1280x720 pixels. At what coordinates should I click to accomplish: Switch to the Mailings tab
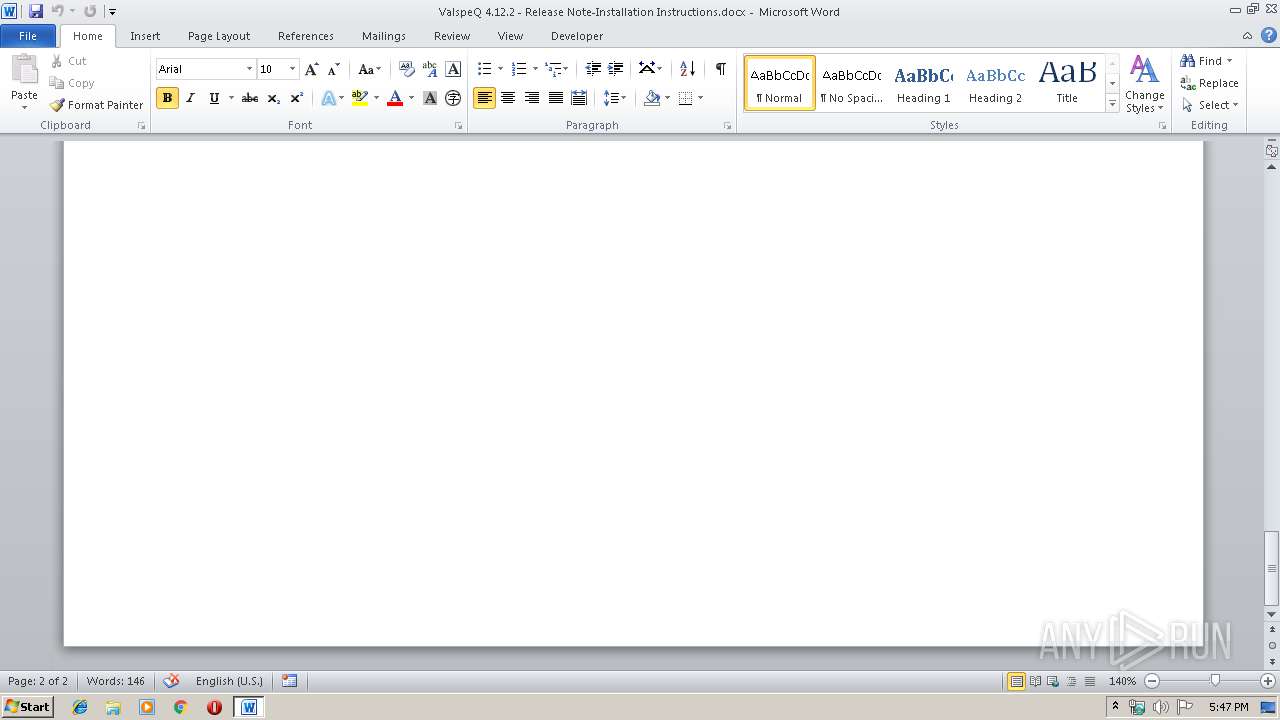pyautogui.click(x=384, y=36)
